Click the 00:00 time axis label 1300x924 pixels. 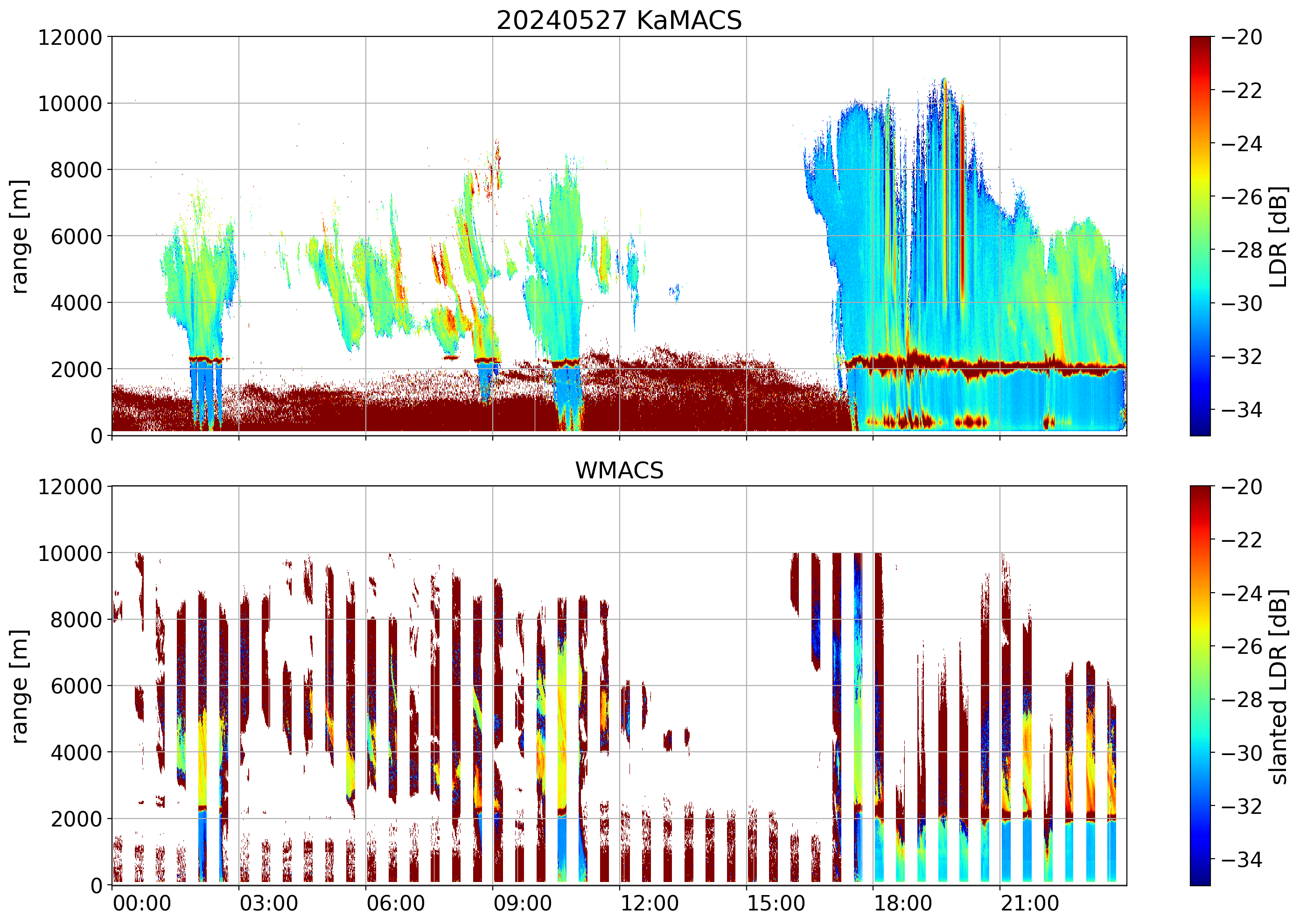pos(142,903)
